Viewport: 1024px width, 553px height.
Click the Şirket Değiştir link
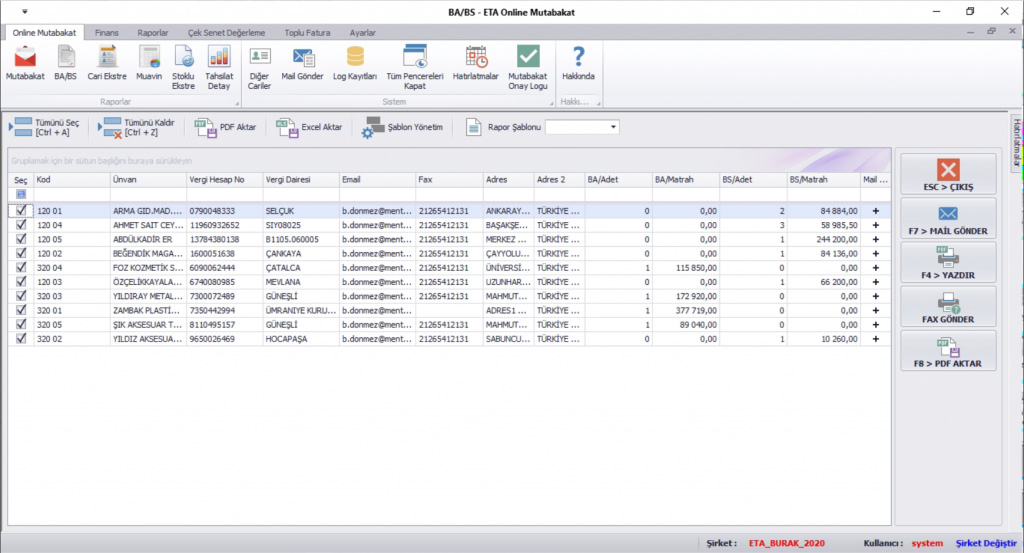pyautogui.click(x=986, y=543)
